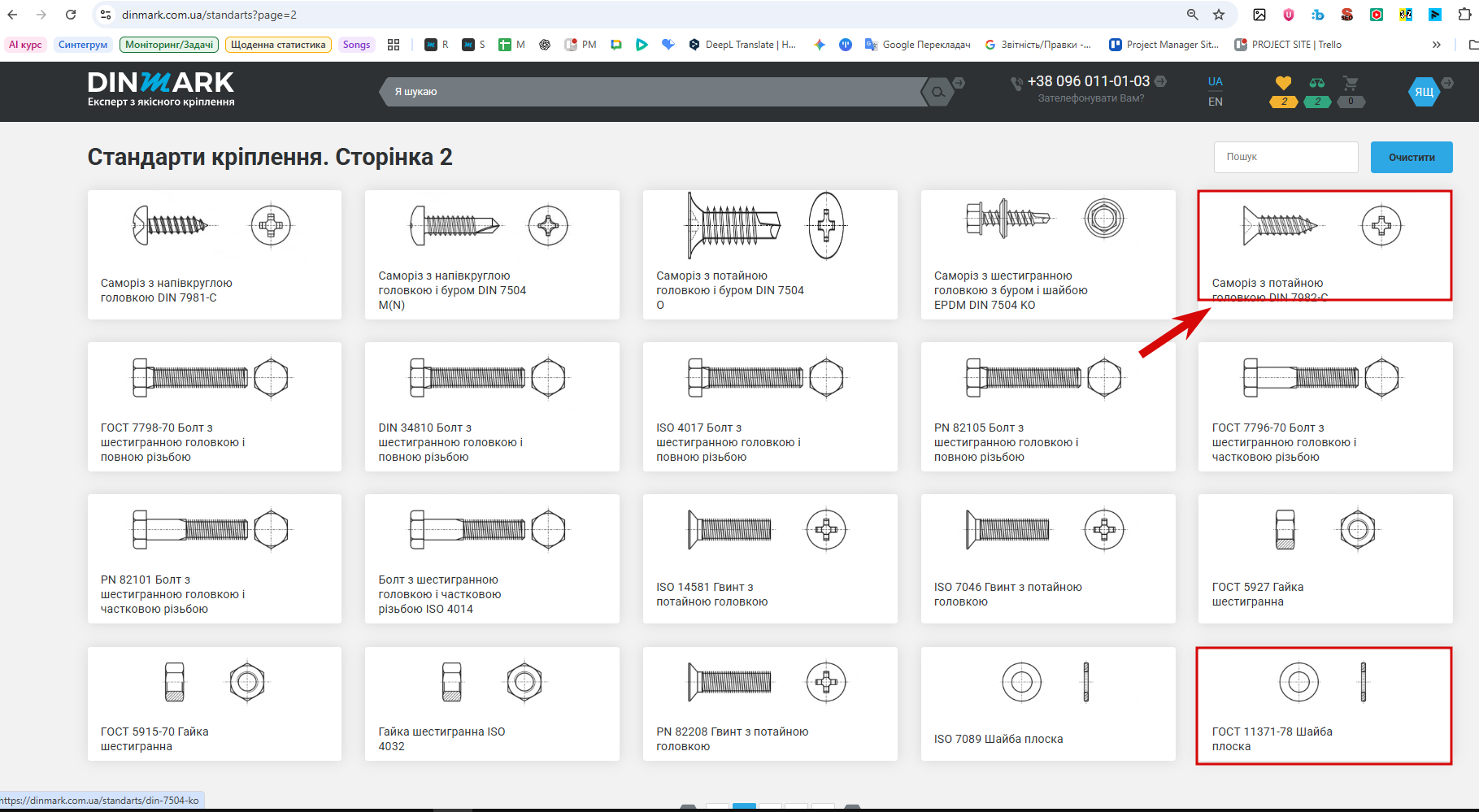Open the PROJECT SITE | Trello bookmark
This screenshot has width=1479, height=812.
pos(1288,45)
